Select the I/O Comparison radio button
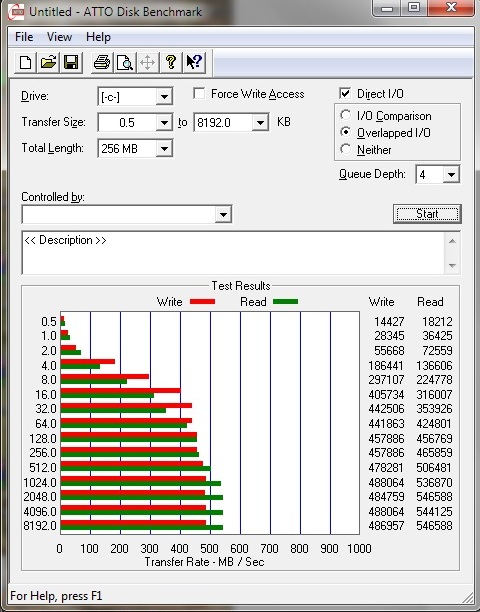This screenshot has height=612, width=480. click(x=345, y=116)
